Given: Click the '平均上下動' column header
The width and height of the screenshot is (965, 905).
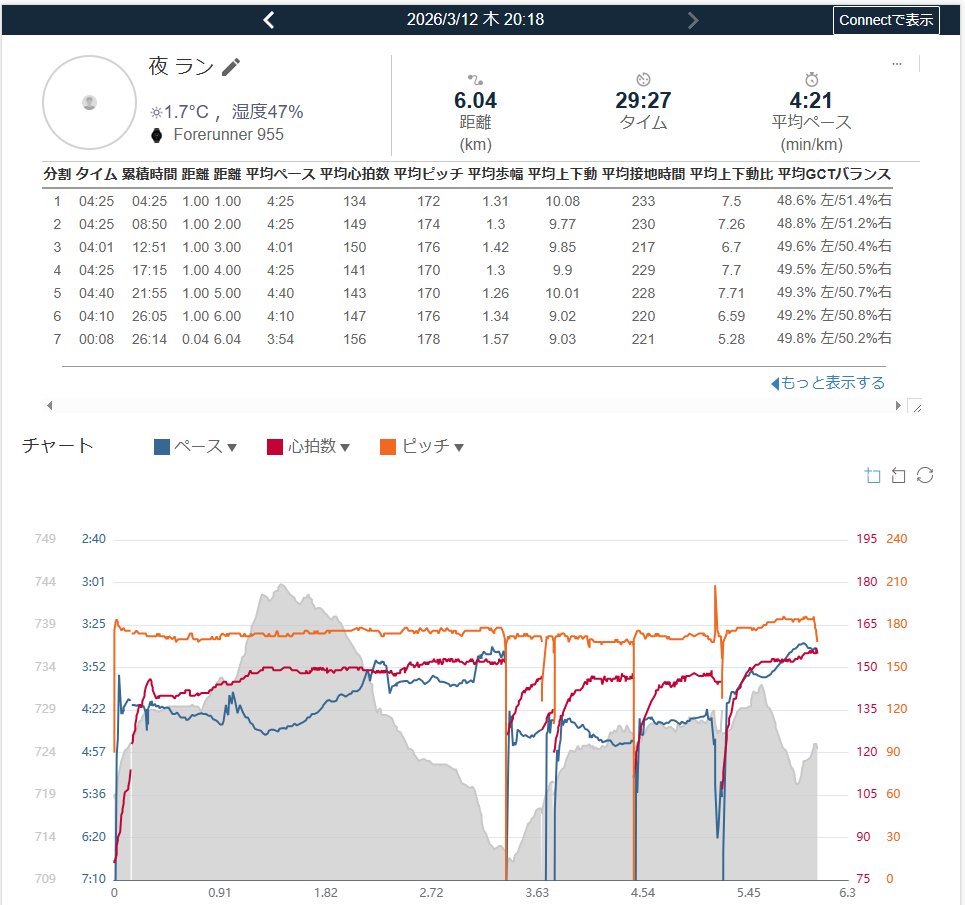Looking at the screenshot, I should pos(563,174).
